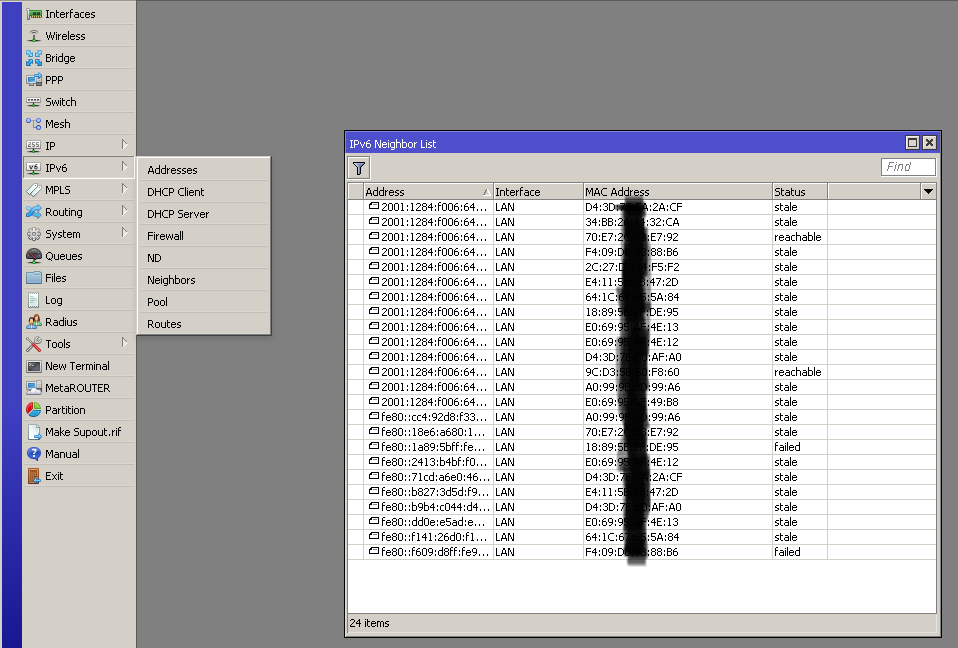
Task: Click the Queues icon
Action: pyautogui.click(x=34, y=255)
